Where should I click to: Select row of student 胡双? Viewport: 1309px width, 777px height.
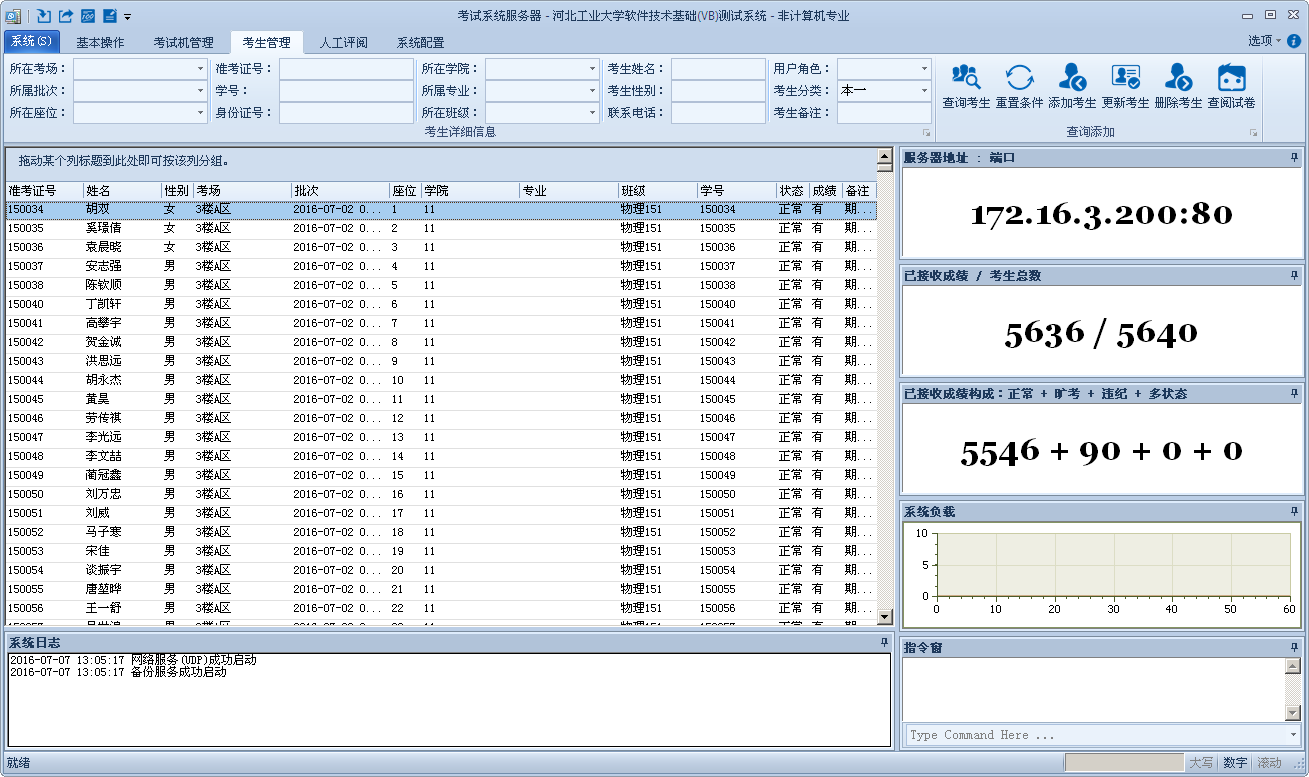coord(441,211)
